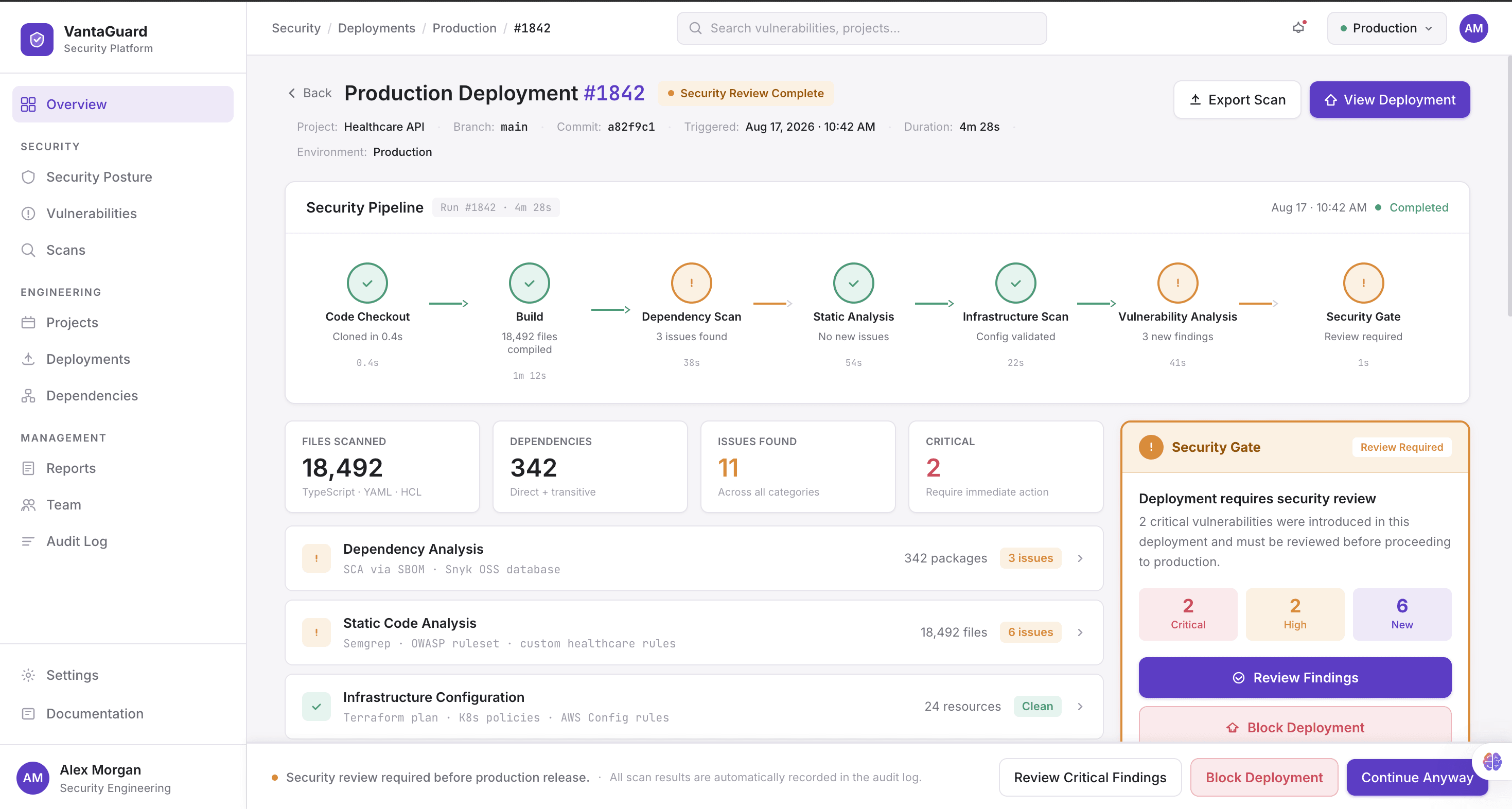Click the Dependencies network icon
The width and height of the screenshot is (1512, 809).
click(28, 396)
